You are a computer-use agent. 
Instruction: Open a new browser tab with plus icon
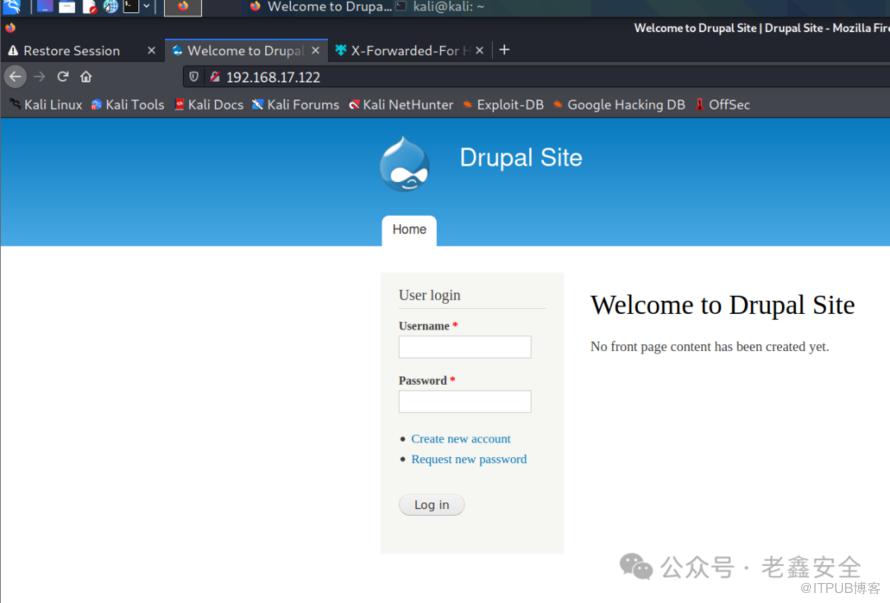pos(504,49)
